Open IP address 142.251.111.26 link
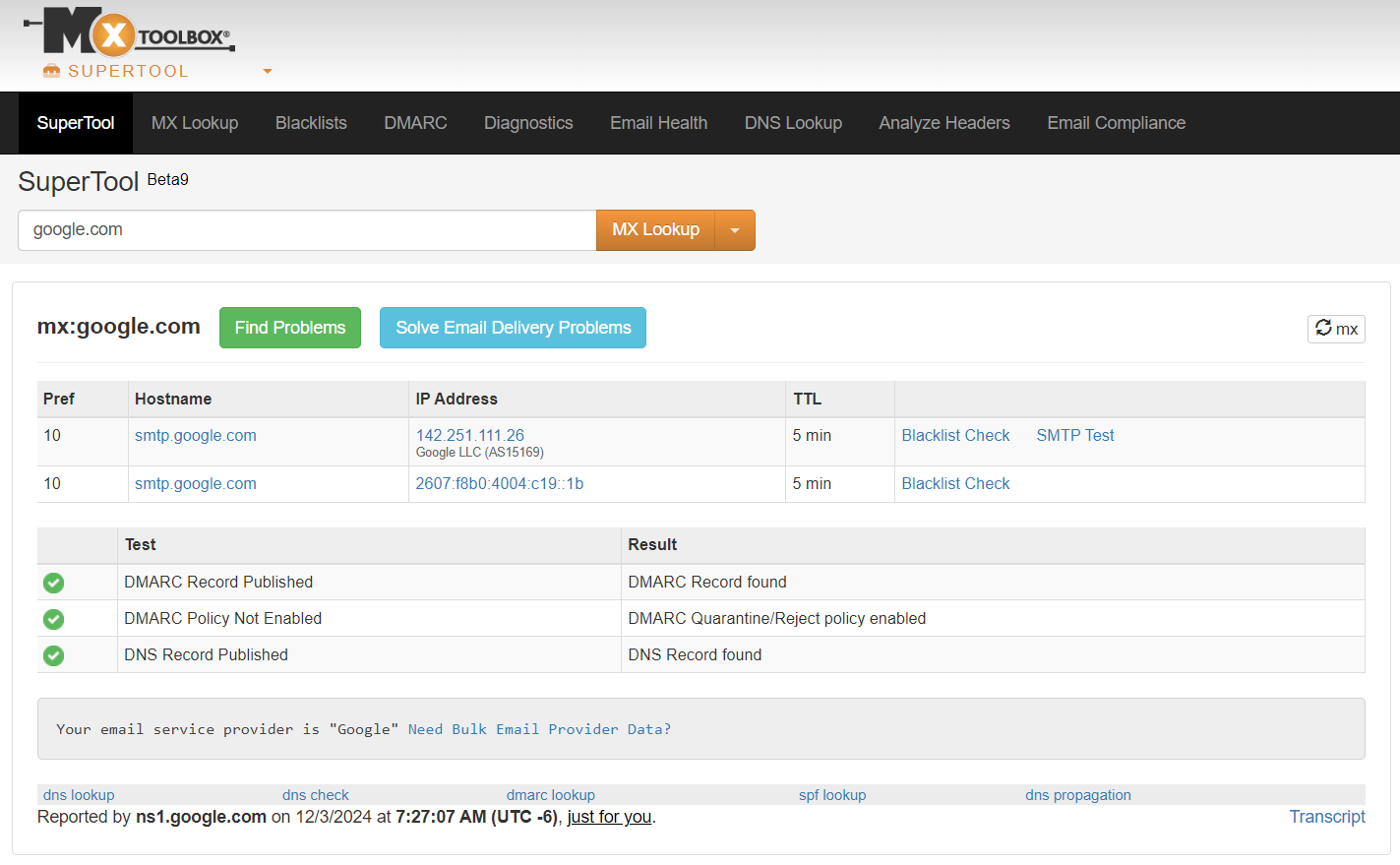The height and width of the screenshot is (865, 1400). point(470,435)
